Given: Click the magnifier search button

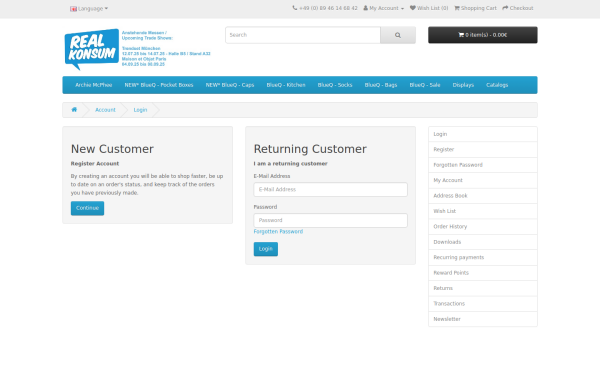Looking at the screenshot, I should (x=398, y=35).
